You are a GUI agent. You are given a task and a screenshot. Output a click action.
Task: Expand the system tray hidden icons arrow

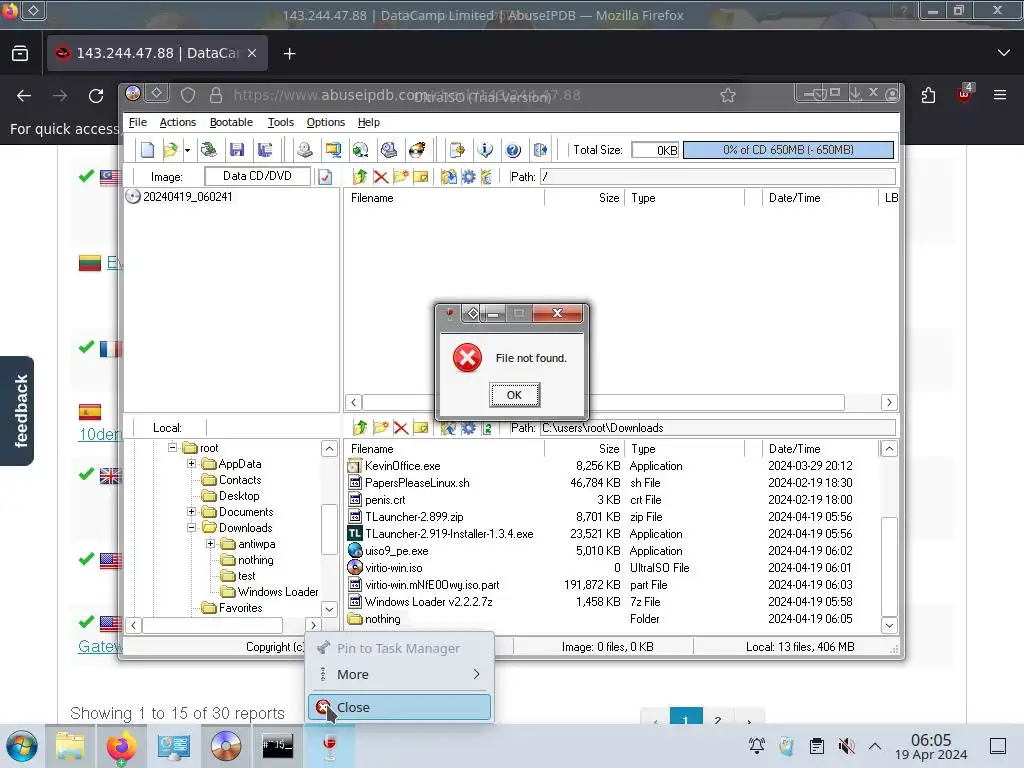(x=875, y=746)
